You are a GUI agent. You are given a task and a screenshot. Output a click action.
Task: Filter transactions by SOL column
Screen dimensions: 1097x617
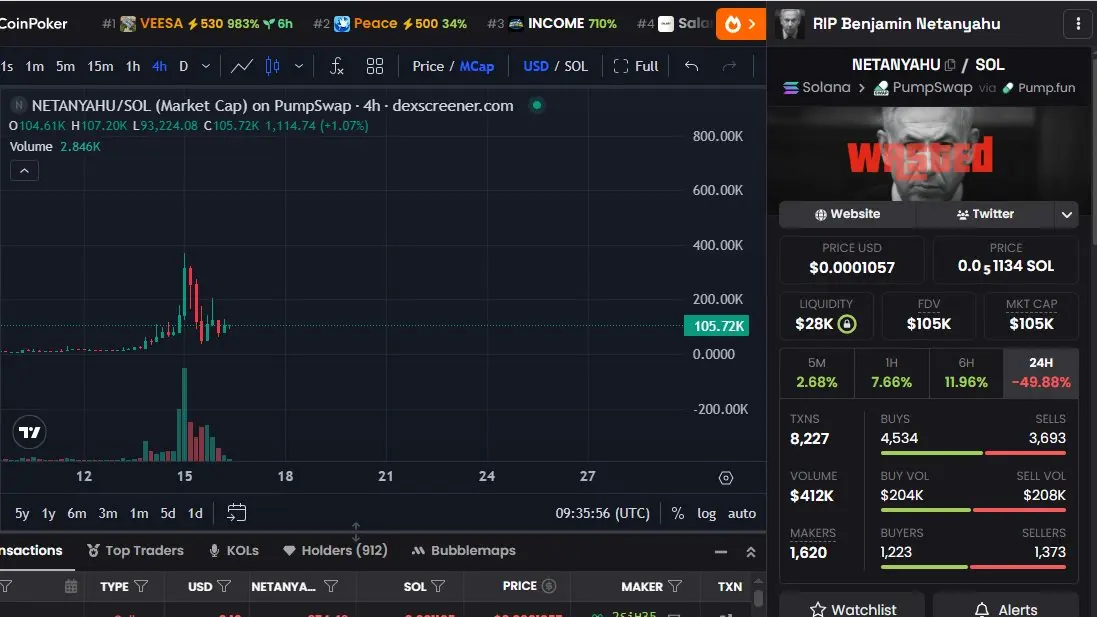pos(438,586)
